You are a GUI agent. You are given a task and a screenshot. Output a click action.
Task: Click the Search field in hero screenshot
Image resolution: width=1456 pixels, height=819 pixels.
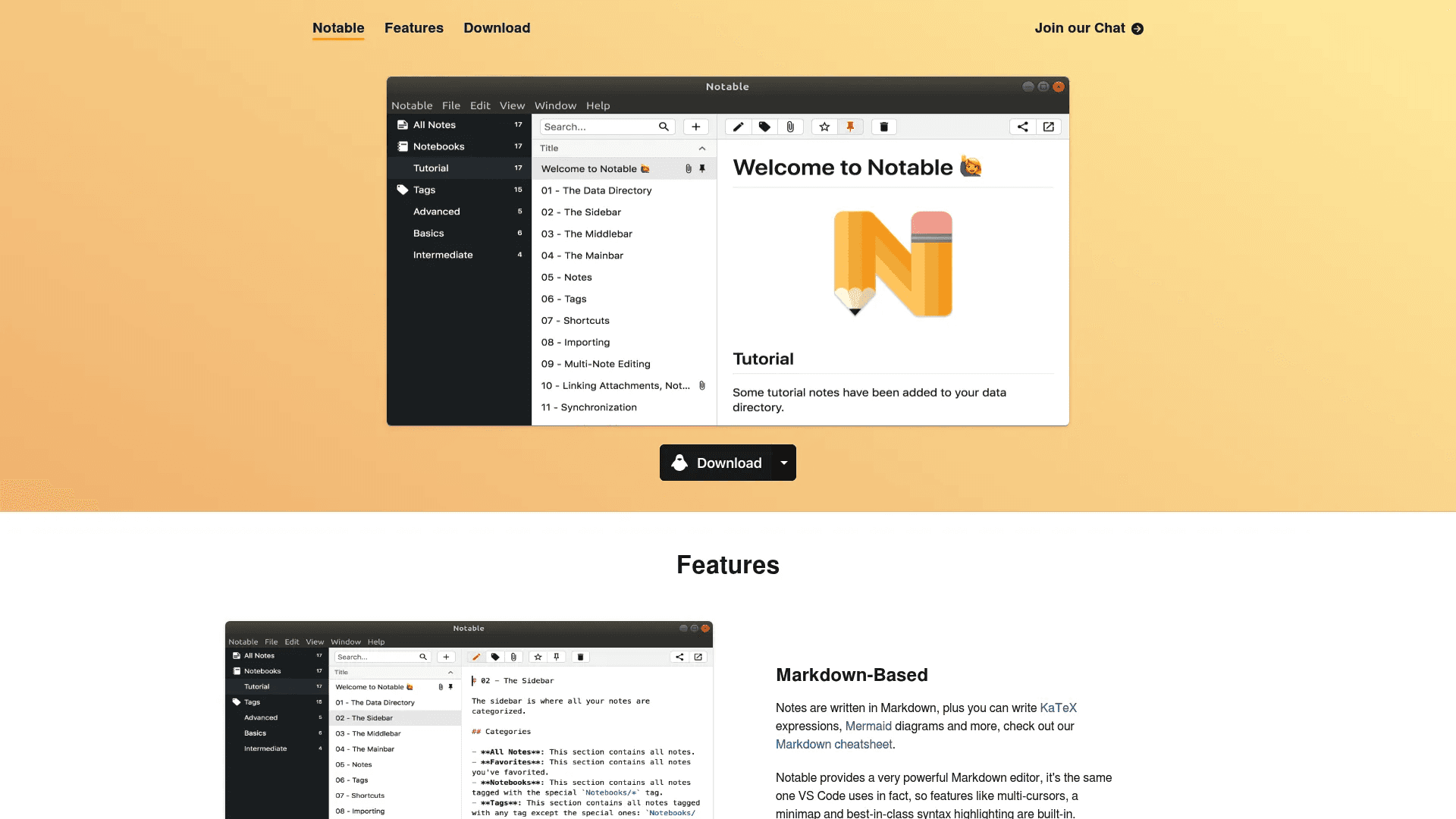tap(599, 127)
